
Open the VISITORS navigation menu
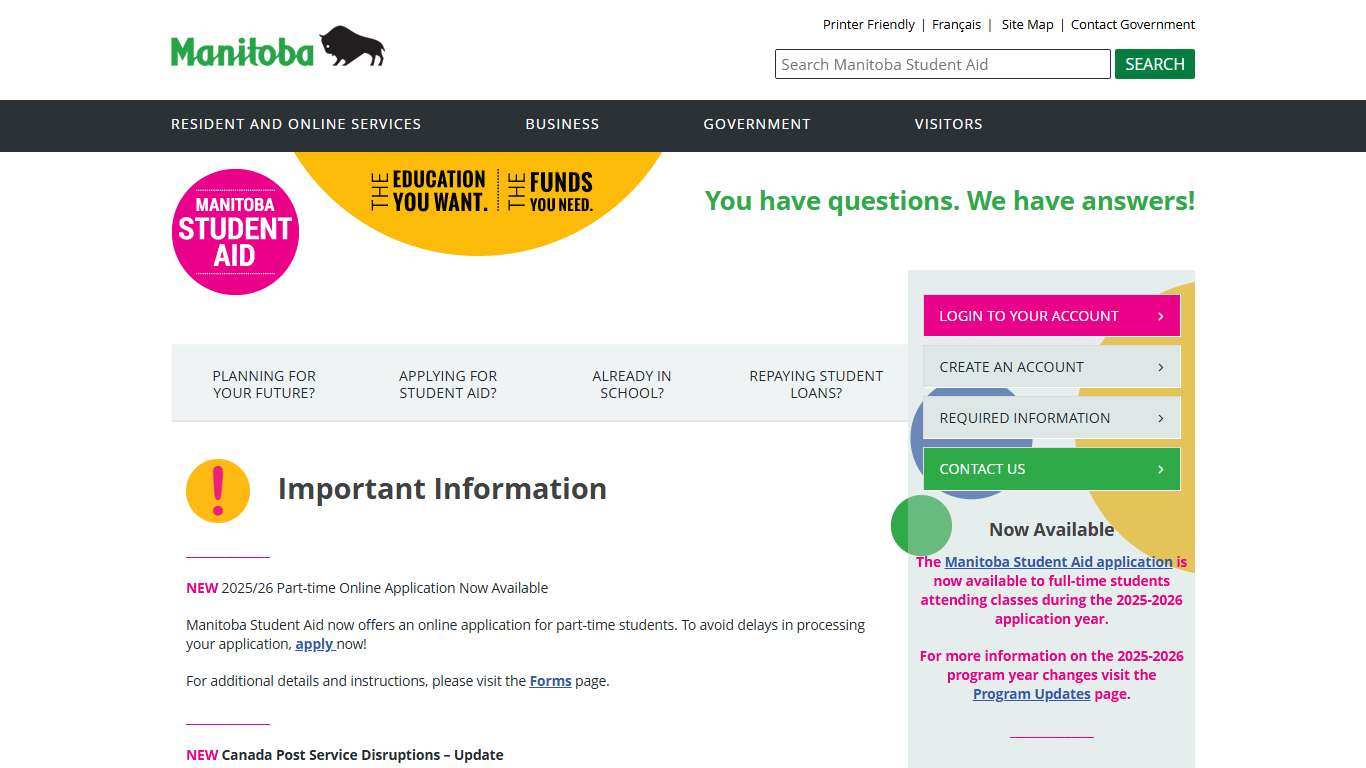pos(948,124)
